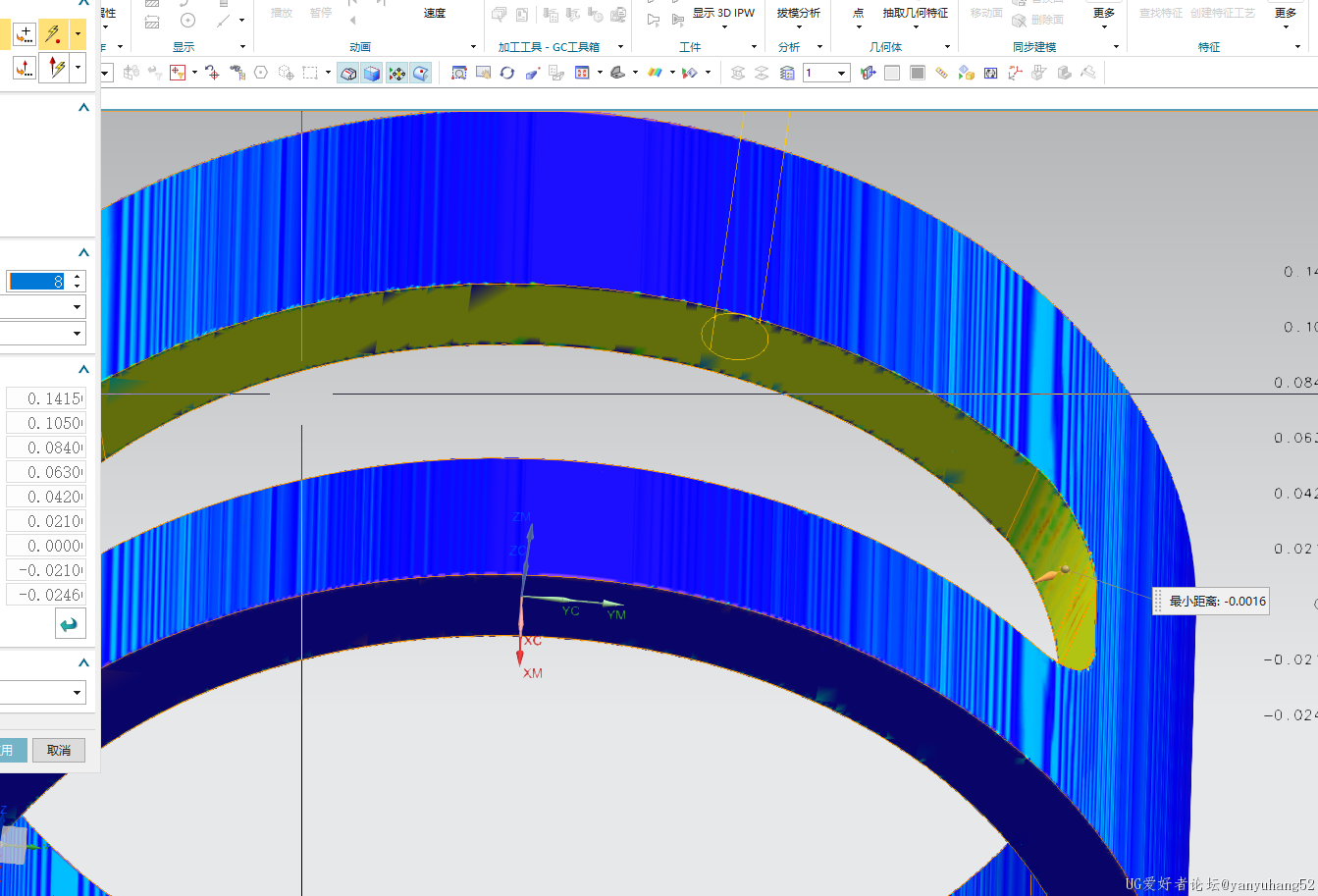Click the 速度 speed label

pos(435,13)
